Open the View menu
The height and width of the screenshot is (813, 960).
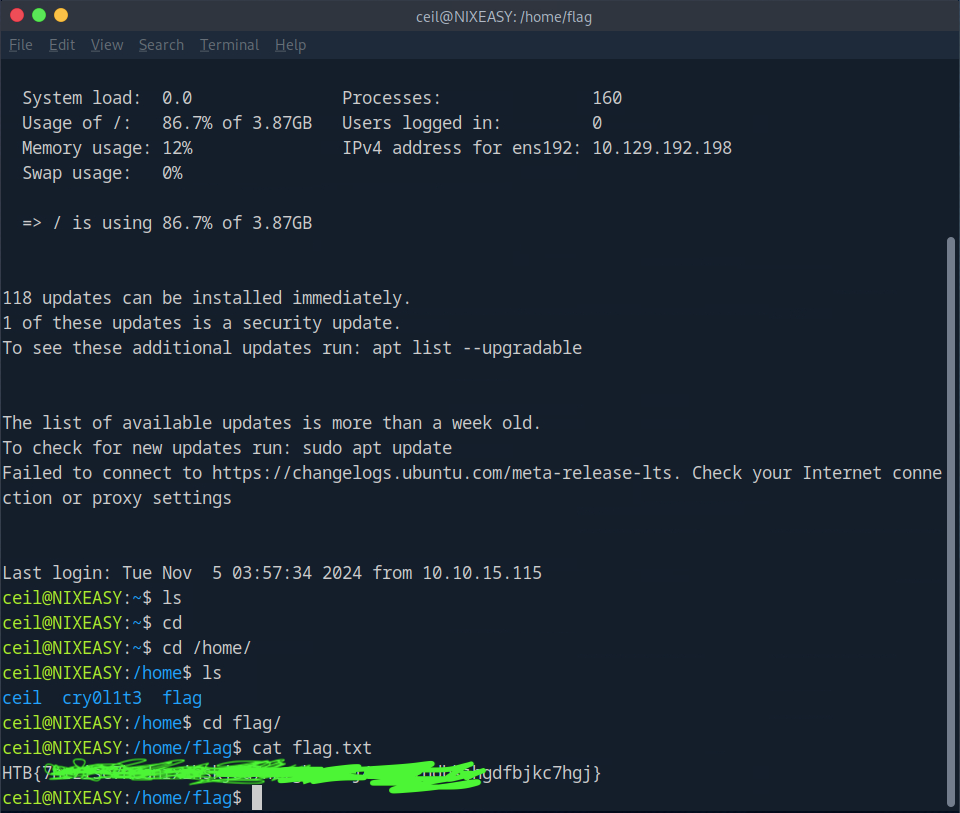(107, 45)
